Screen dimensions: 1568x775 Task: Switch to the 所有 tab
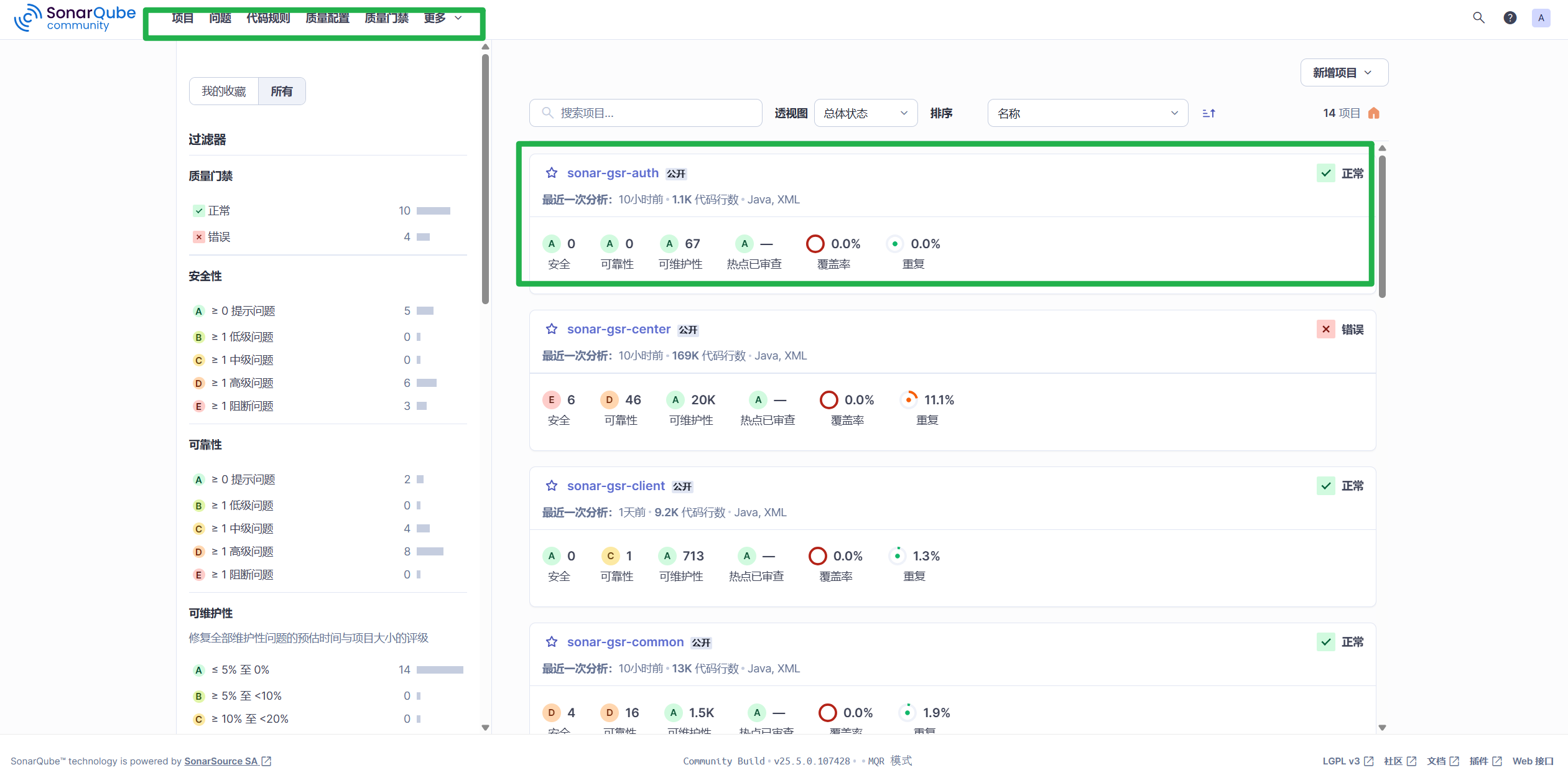[x=282, y=91]
